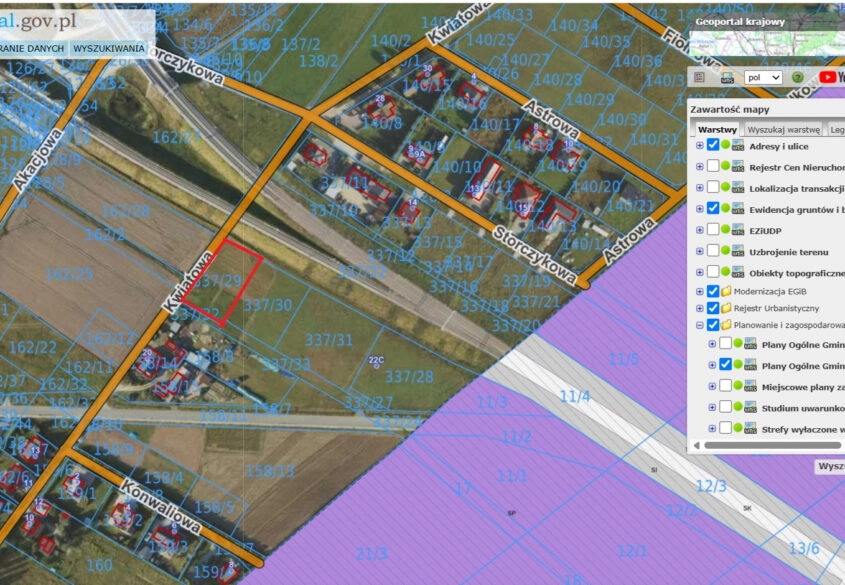Click the green dot beside Studium uwarunkowań layer
The image size is (845, 585).
[x=738, y=407]
